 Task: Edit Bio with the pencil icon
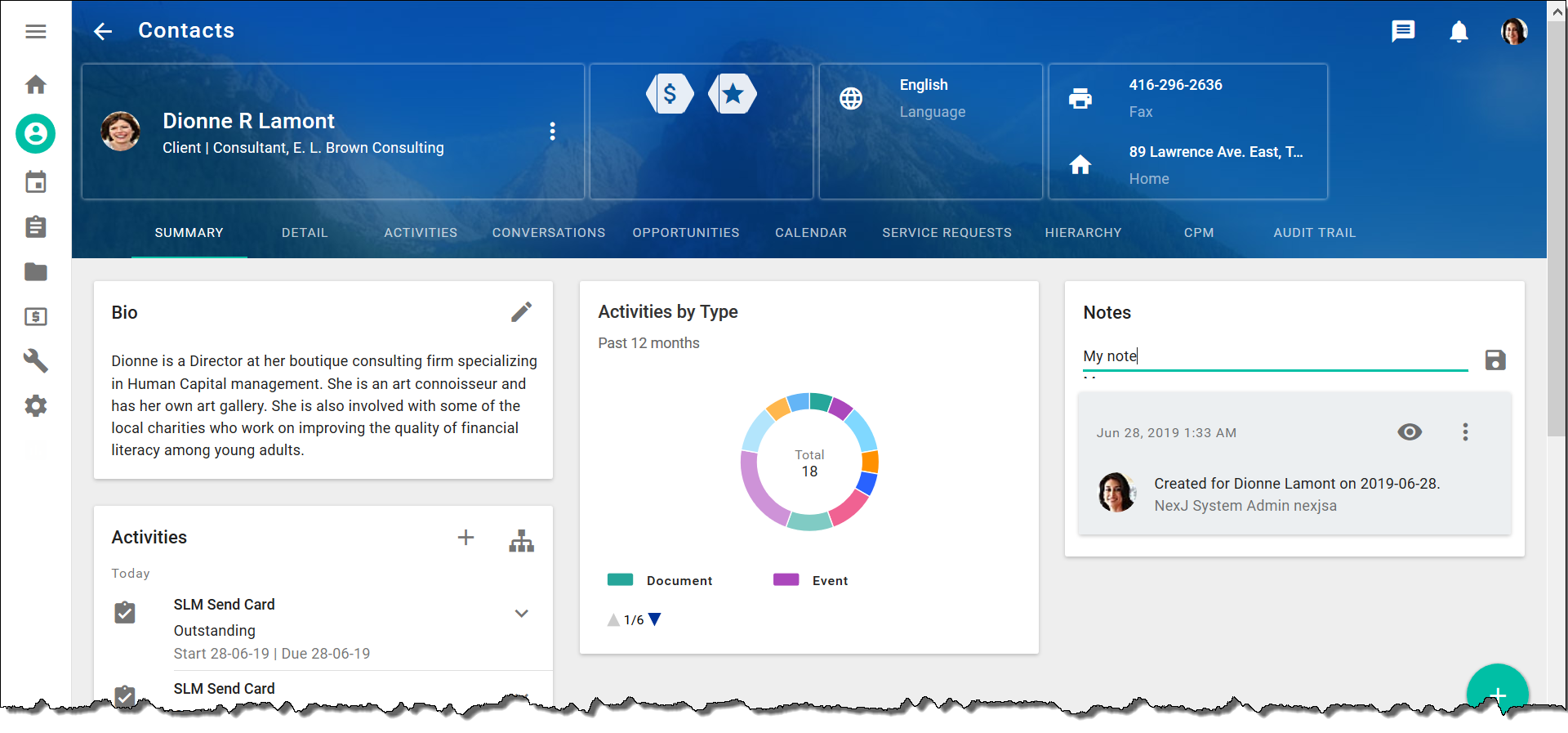pyautogui.click(x=521, y=312)
